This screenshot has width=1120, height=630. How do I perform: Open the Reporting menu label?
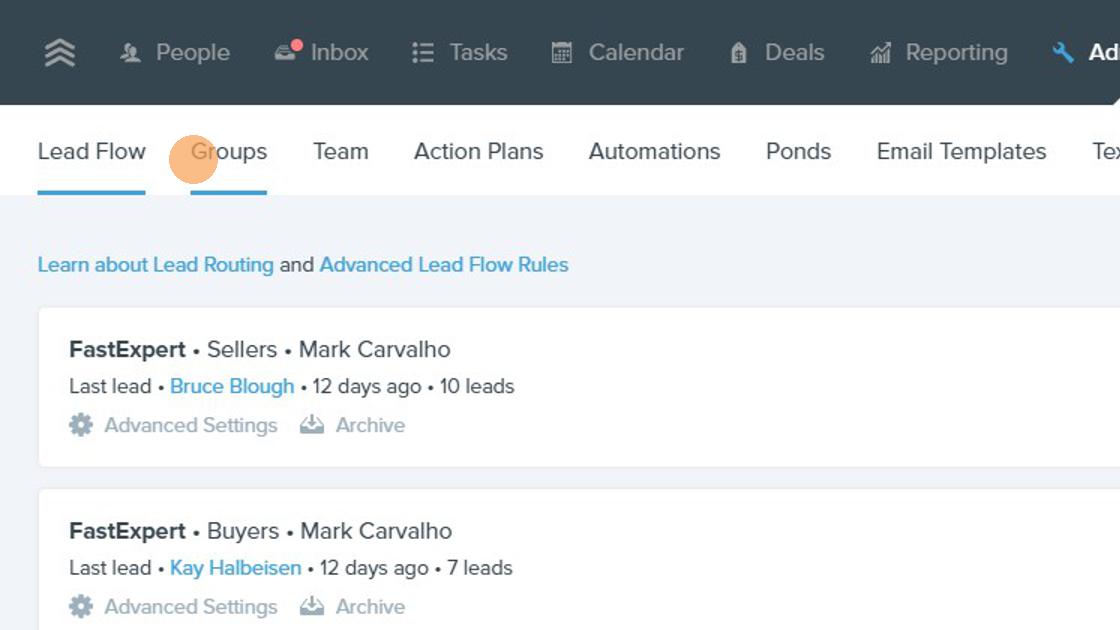[956, 52]
